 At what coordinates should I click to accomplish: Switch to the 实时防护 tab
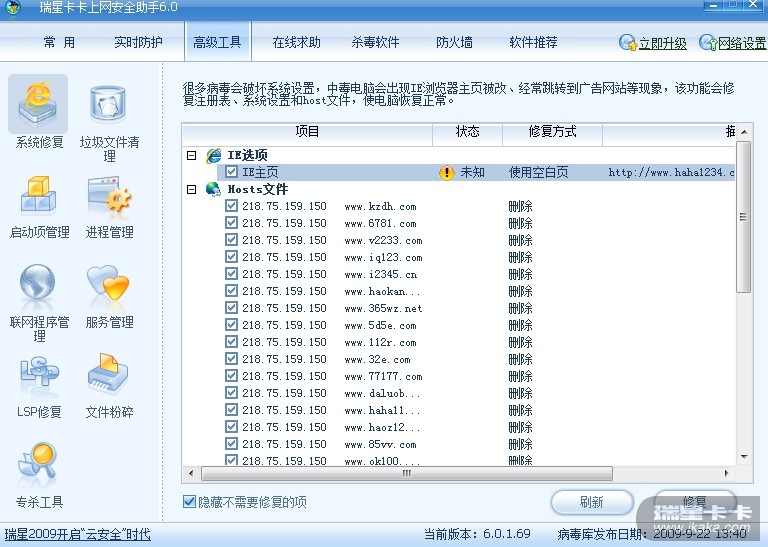point(138,43)
